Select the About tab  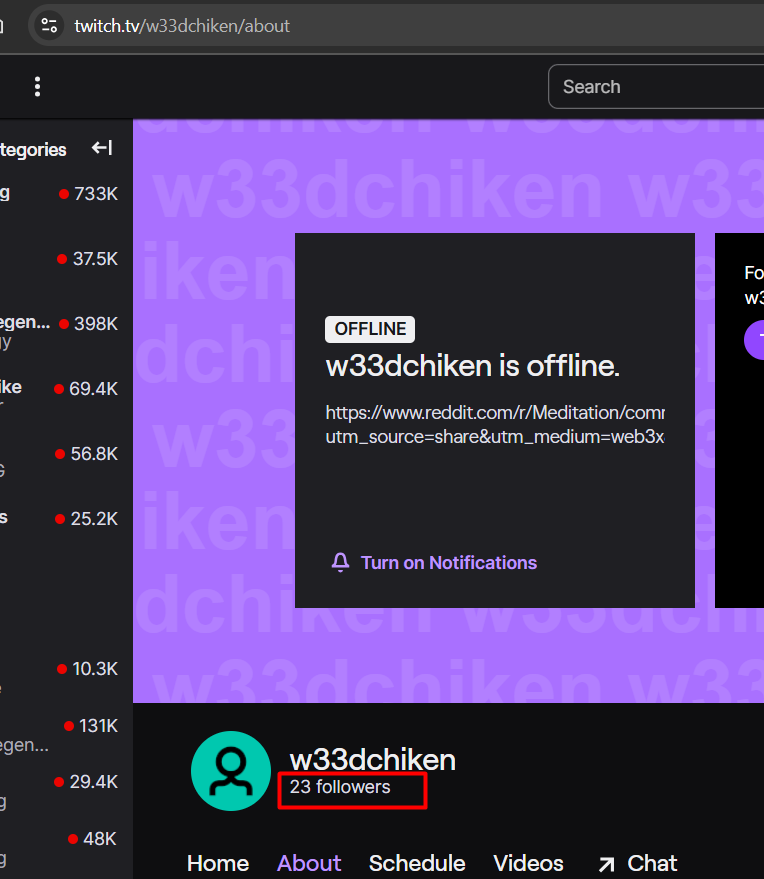309,863
